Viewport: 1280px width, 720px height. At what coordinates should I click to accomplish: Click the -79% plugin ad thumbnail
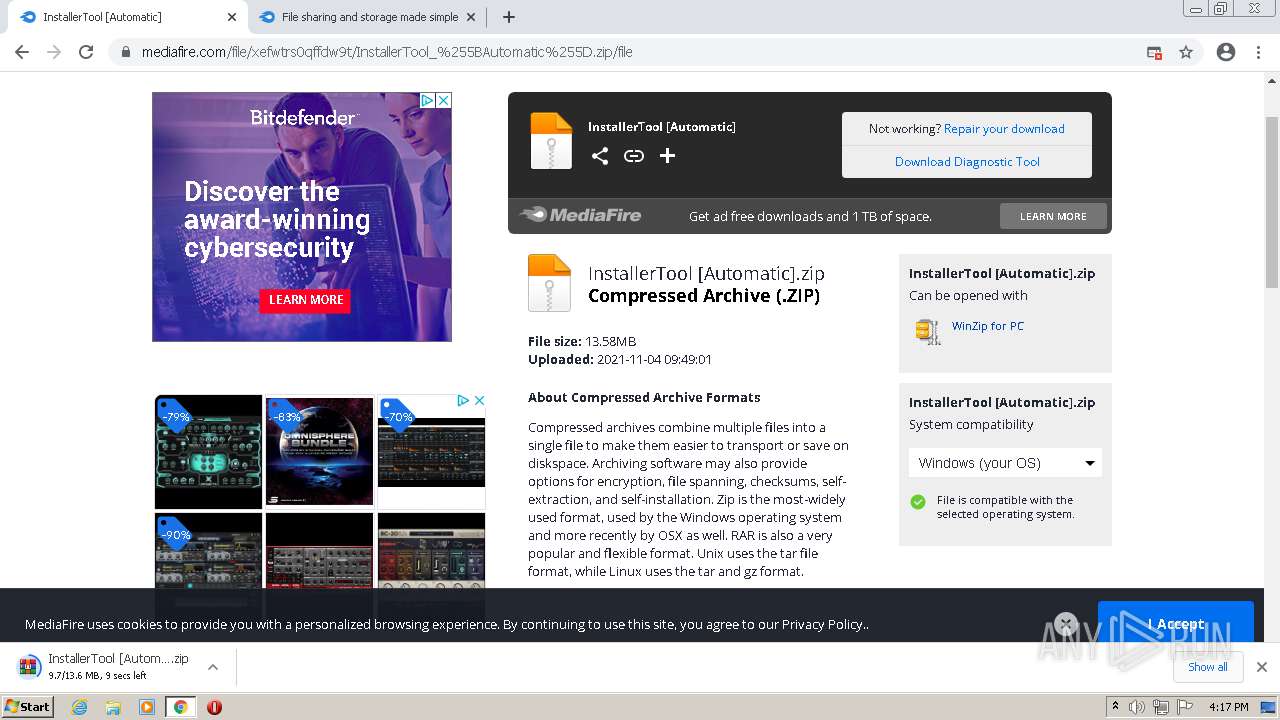pyautogui.click(x=208, y=452)
